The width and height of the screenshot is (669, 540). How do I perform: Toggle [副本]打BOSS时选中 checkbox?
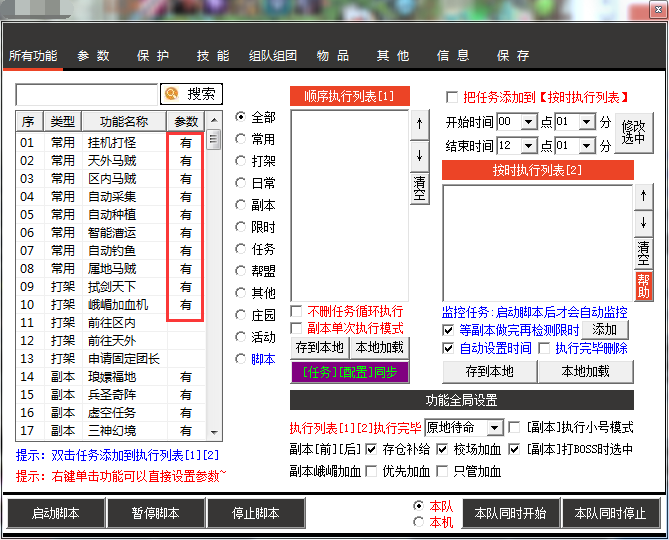point(515,449)
